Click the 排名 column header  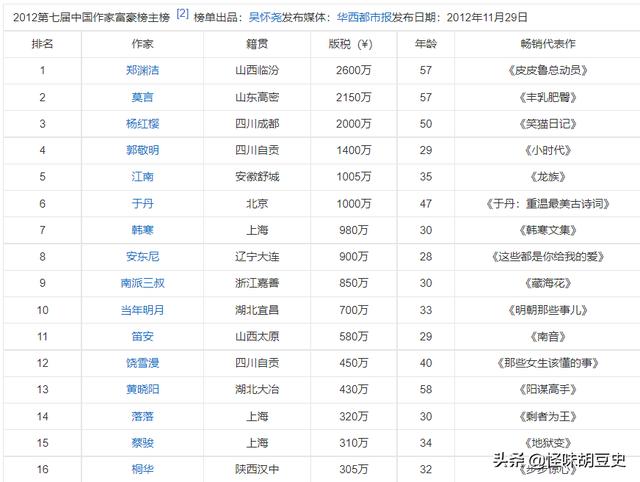(42, 44)
